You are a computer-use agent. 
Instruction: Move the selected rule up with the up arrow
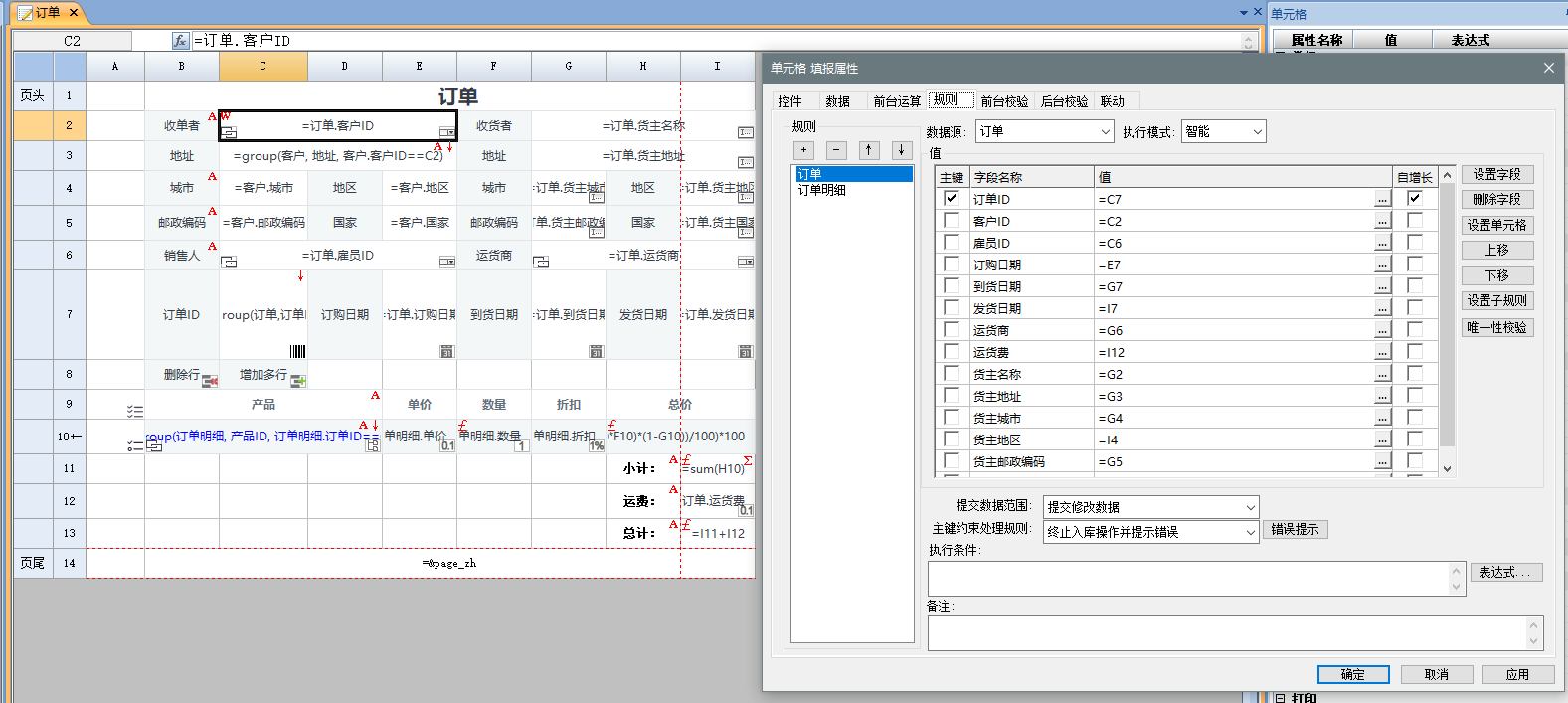pos(869,150)
